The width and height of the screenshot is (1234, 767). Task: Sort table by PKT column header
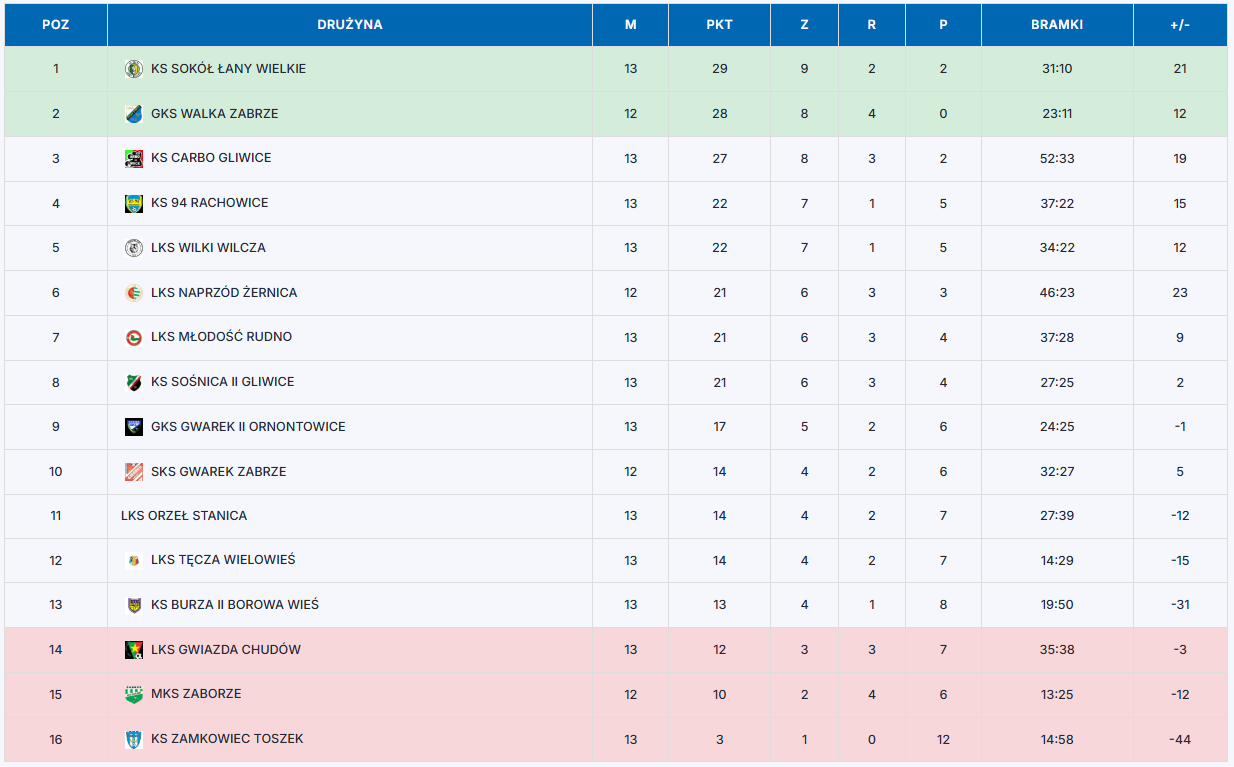(719, 25)
